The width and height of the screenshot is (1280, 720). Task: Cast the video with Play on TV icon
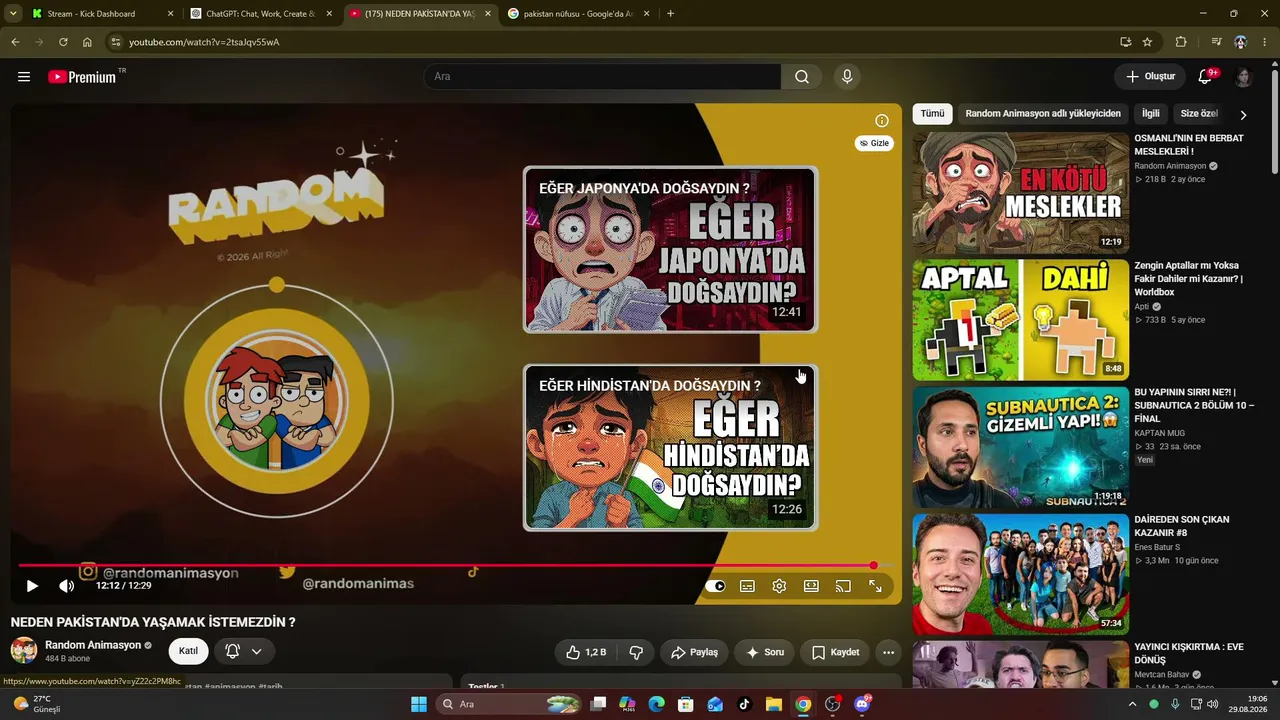click(843, 586)
